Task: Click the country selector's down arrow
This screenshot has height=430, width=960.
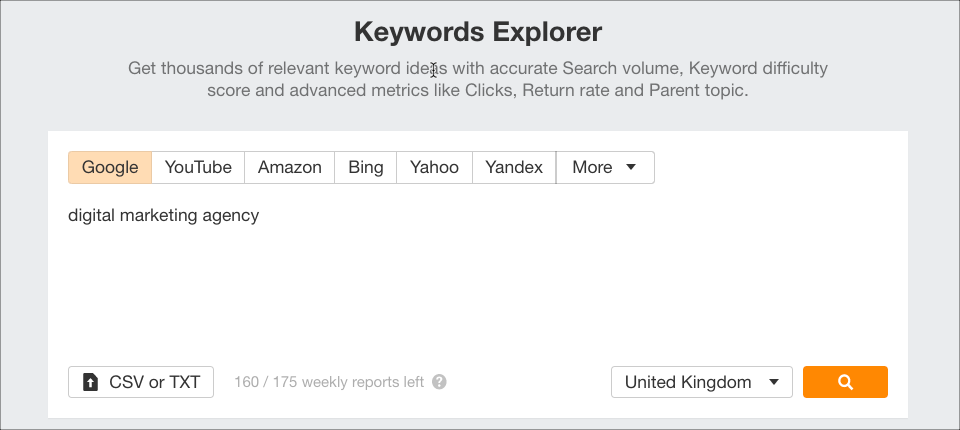Action: point(774,382)
